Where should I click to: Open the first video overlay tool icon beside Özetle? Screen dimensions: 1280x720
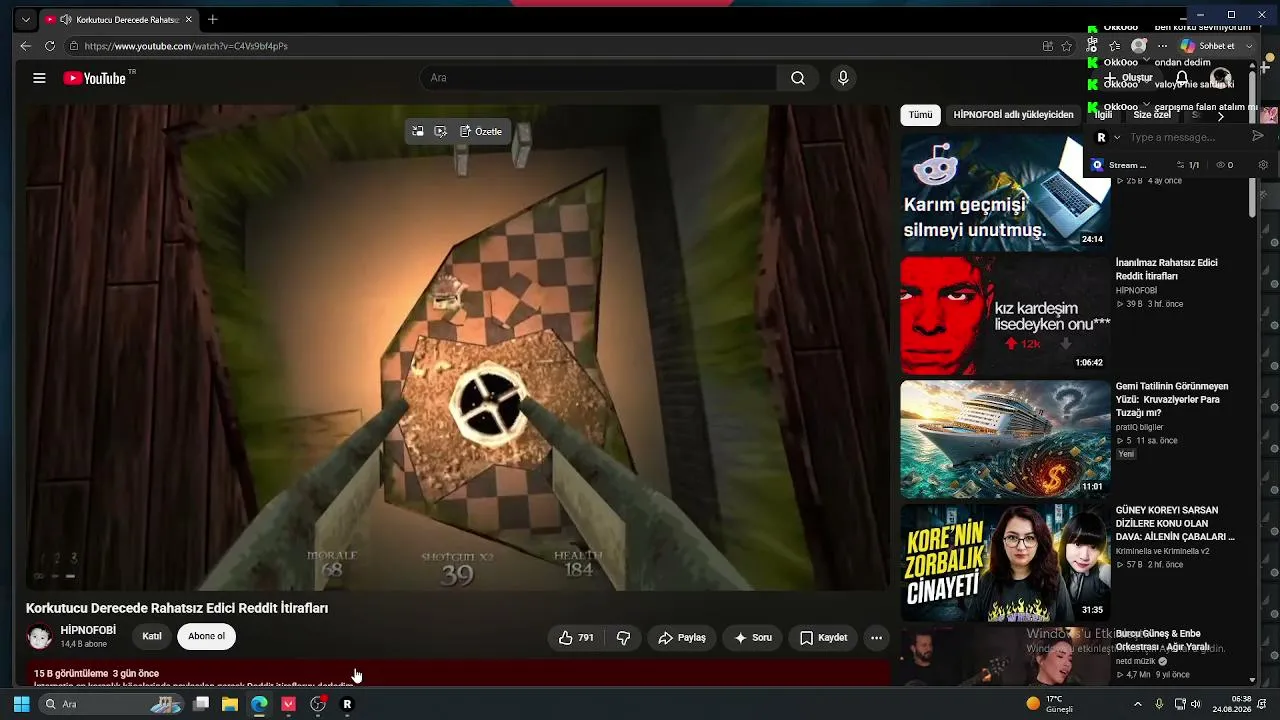418,131
